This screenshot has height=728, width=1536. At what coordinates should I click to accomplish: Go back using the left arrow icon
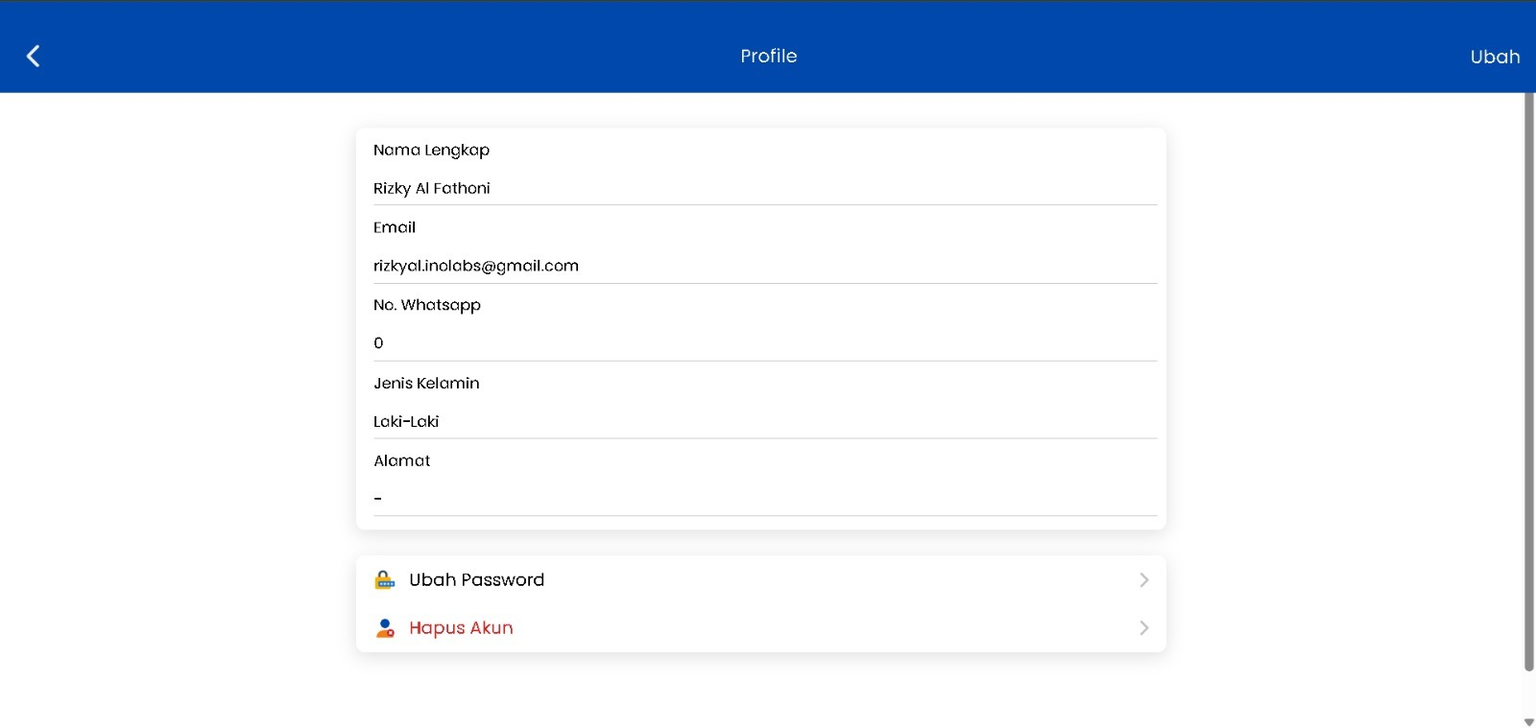[33, 56]
